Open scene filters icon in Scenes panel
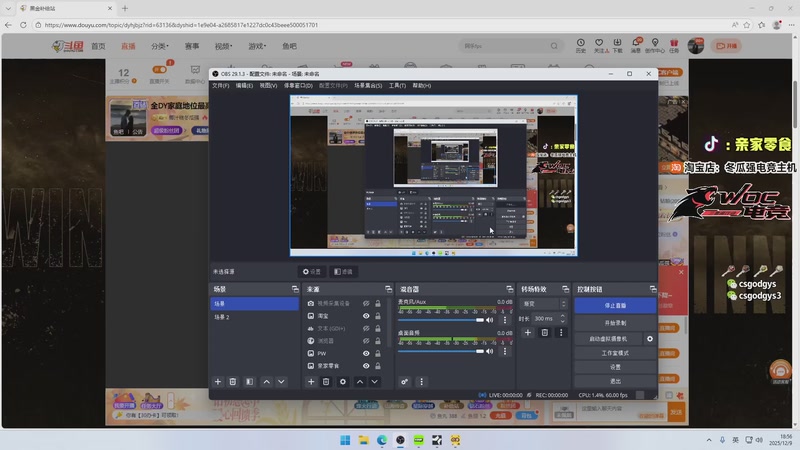This screenshot has width=800, height=450. (x=249, y=382)
